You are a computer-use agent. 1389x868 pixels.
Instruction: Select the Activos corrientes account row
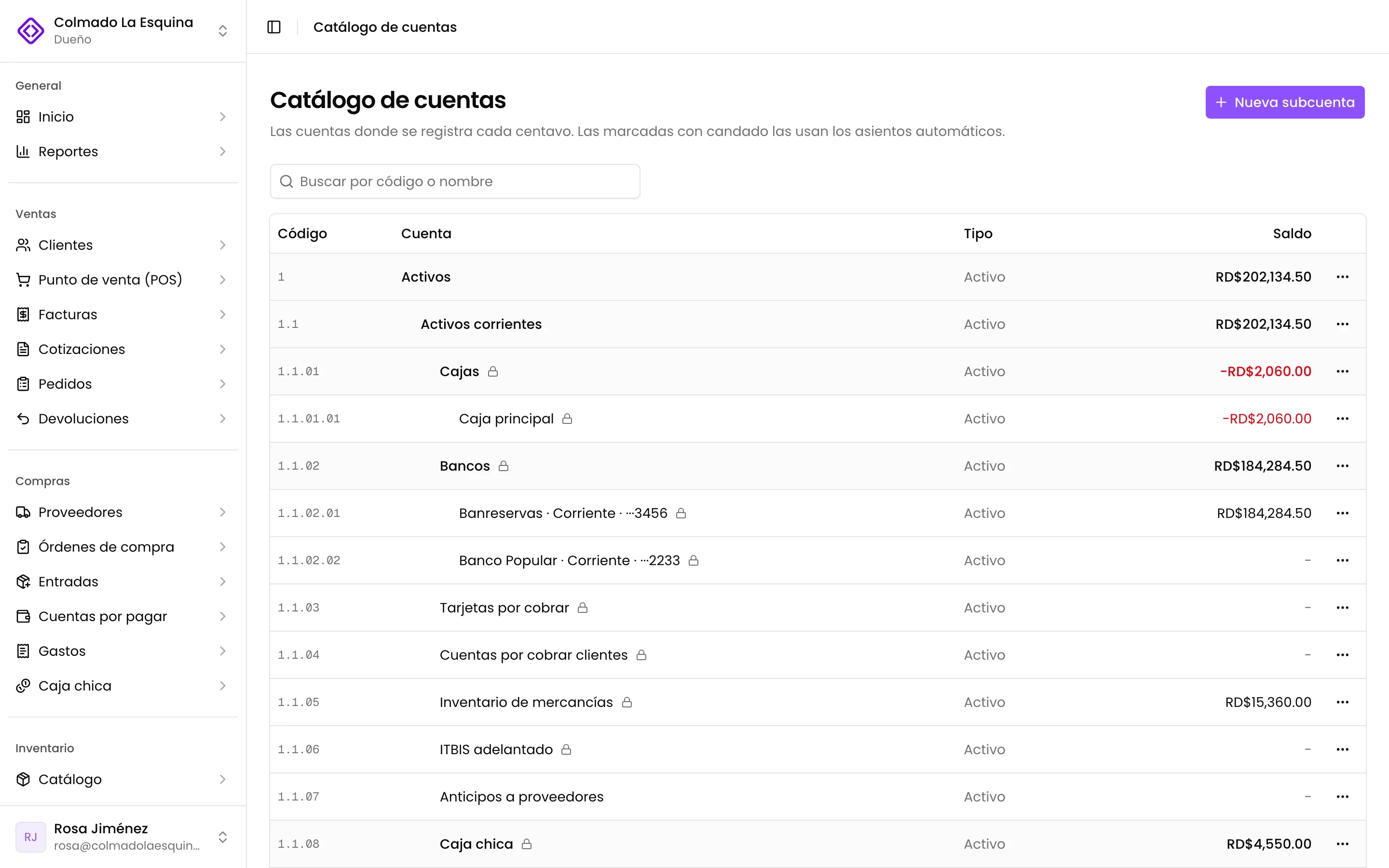pyautogui.click(x=817, y=325)
